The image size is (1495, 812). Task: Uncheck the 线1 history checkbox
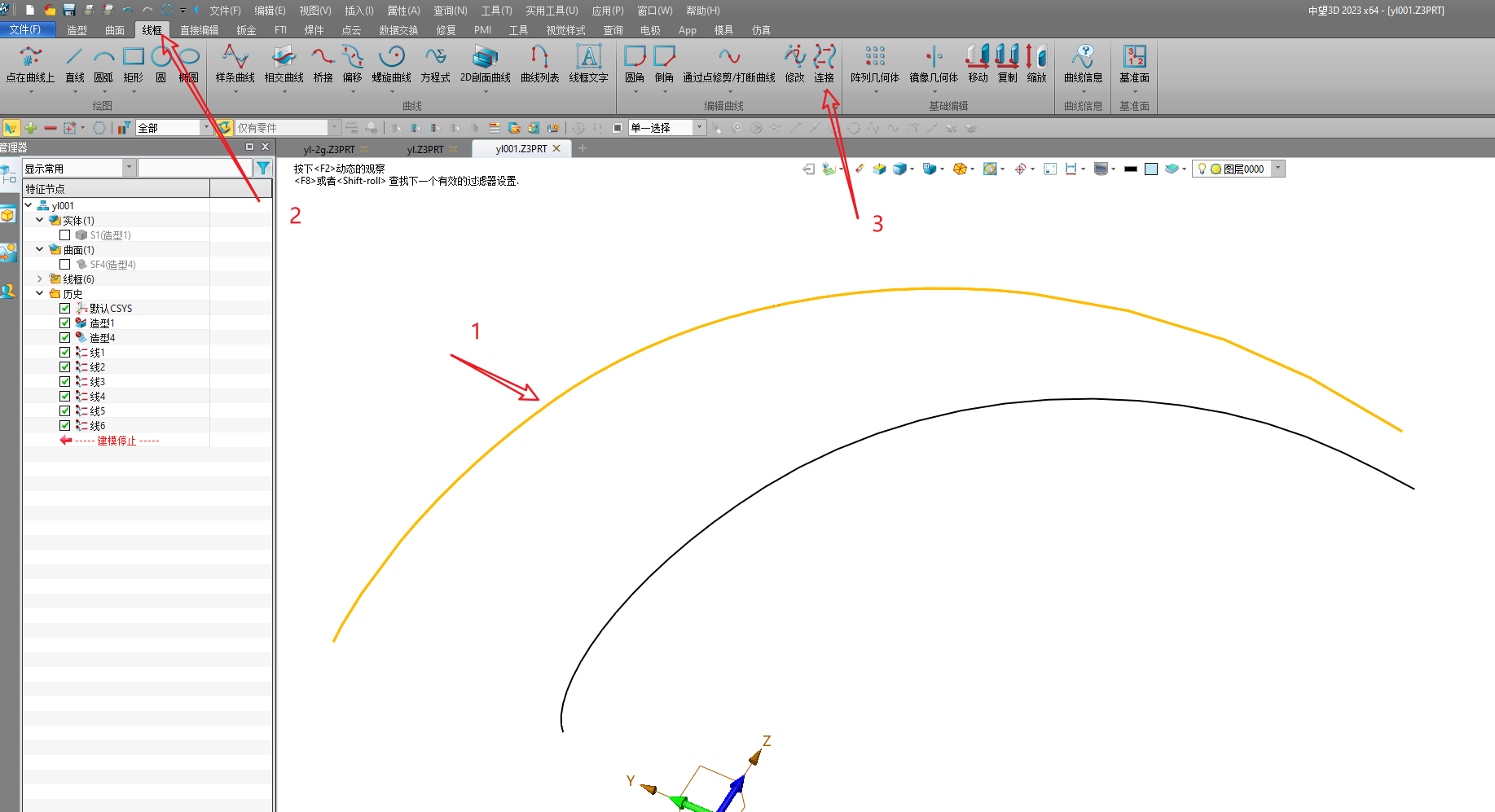pos(65,353)
